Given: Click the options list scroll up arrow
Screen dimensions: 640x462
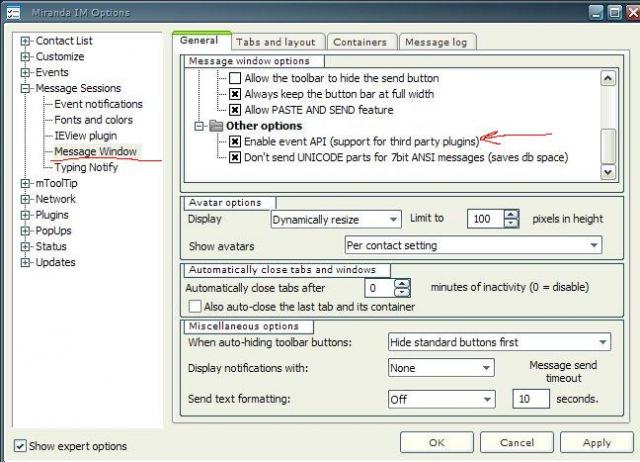Looking at the screenshot, I should coord(608,78).
